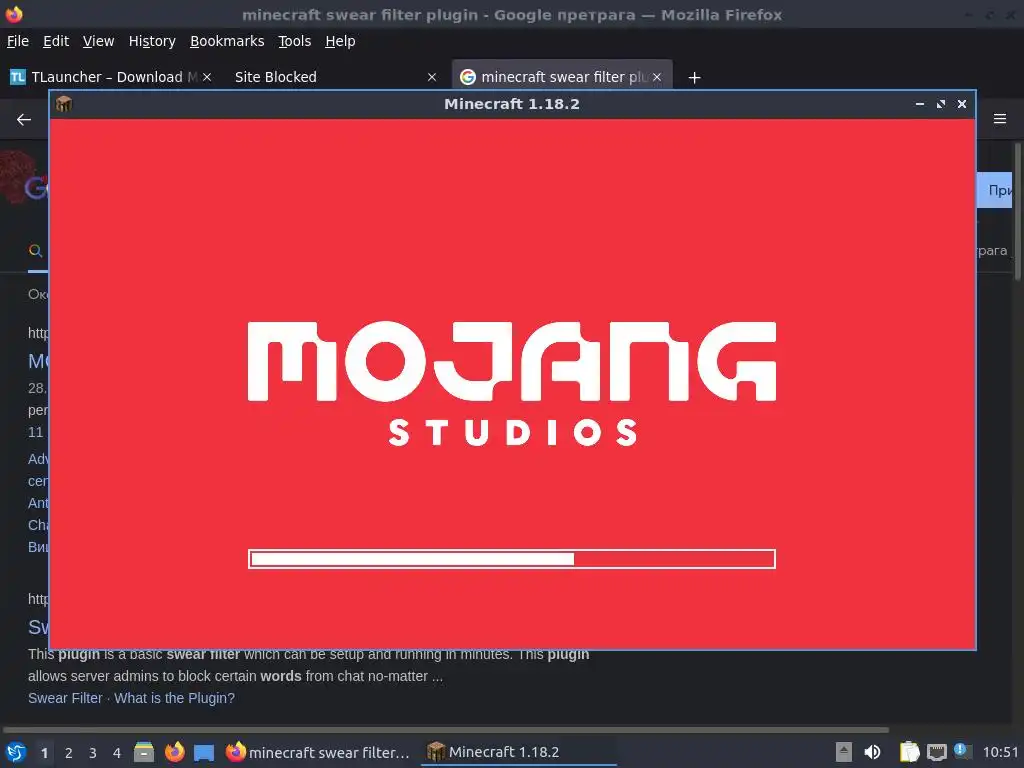Click the Firefox page vertical scrollbar
The height and width of the screenshot is (768, 1024).
[1017, 212]
